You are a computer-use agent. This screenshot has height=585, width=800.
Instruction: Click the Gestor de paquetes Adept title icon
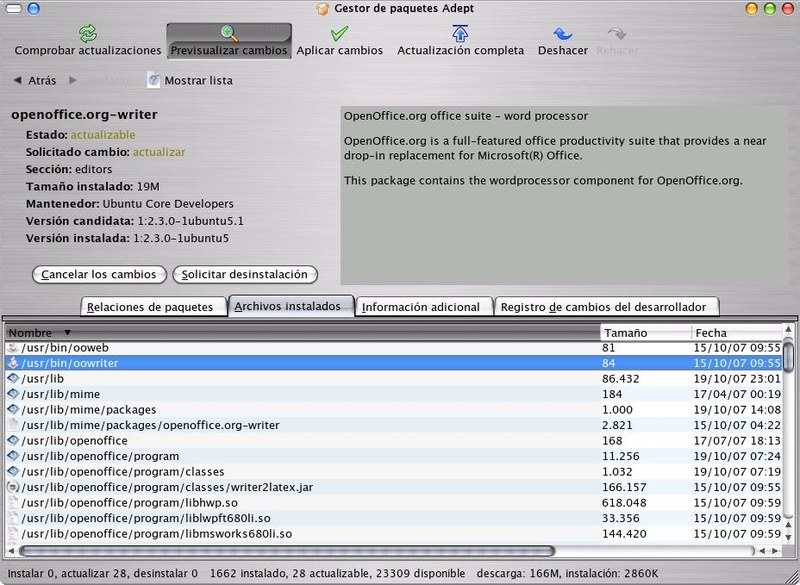point(322,9)
